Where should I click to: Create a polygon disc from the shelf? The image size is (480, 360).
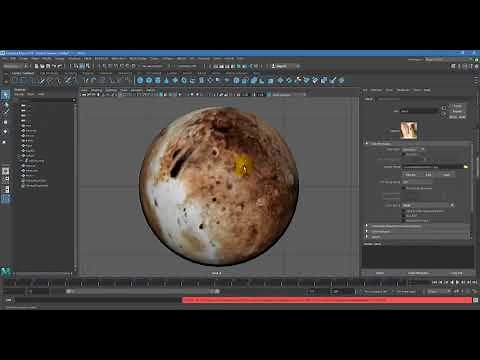(192, 80)
